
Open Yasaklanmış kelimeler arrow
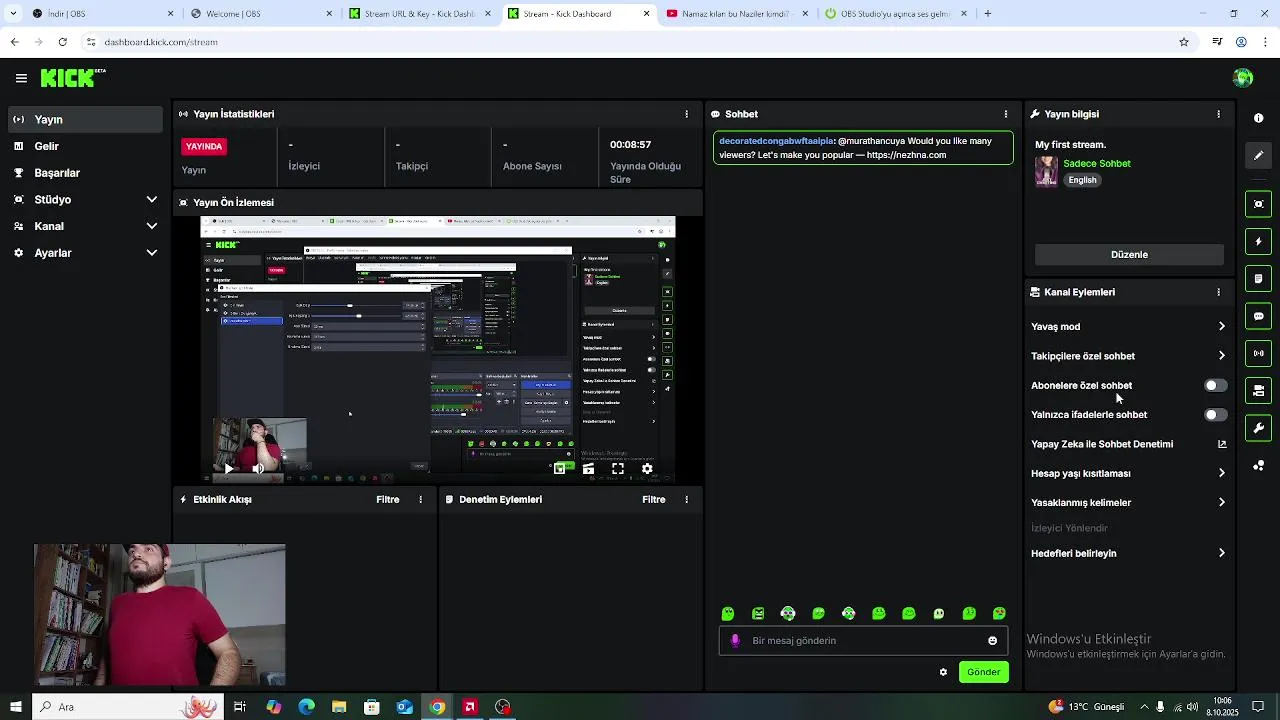pos(1221,503)
